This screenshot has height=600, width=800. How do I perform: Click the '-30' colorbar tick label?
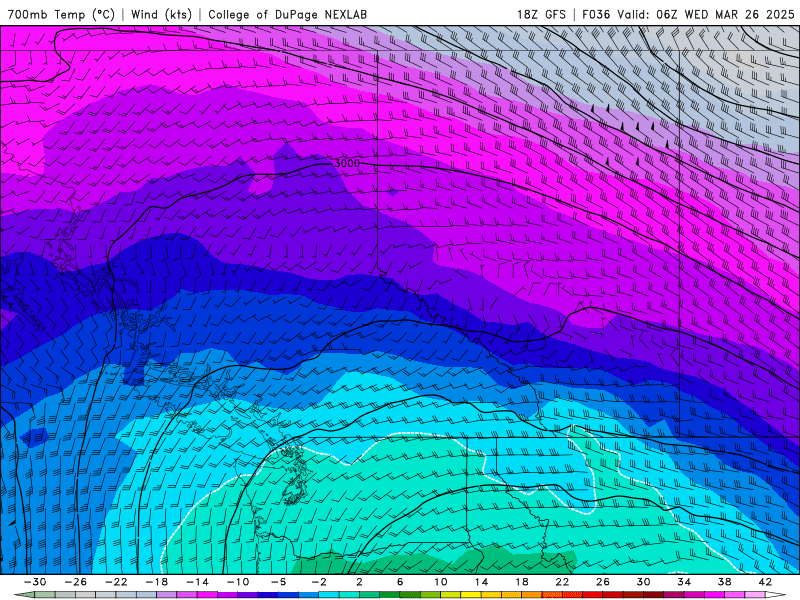[35, 582]
